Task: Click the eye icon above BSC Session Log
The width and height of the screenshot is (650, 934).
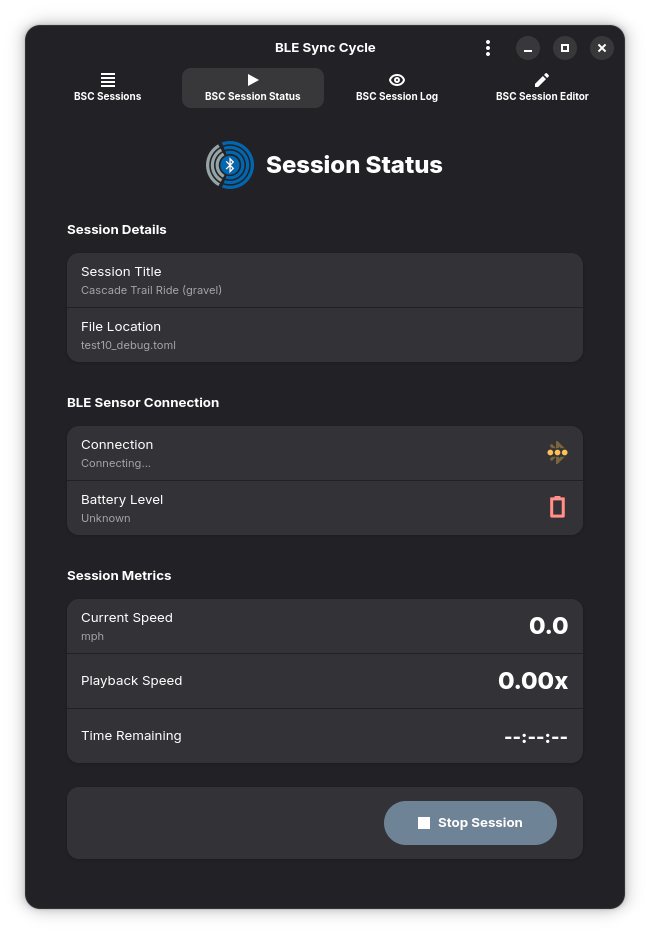Action: click(x=397, y=79)
